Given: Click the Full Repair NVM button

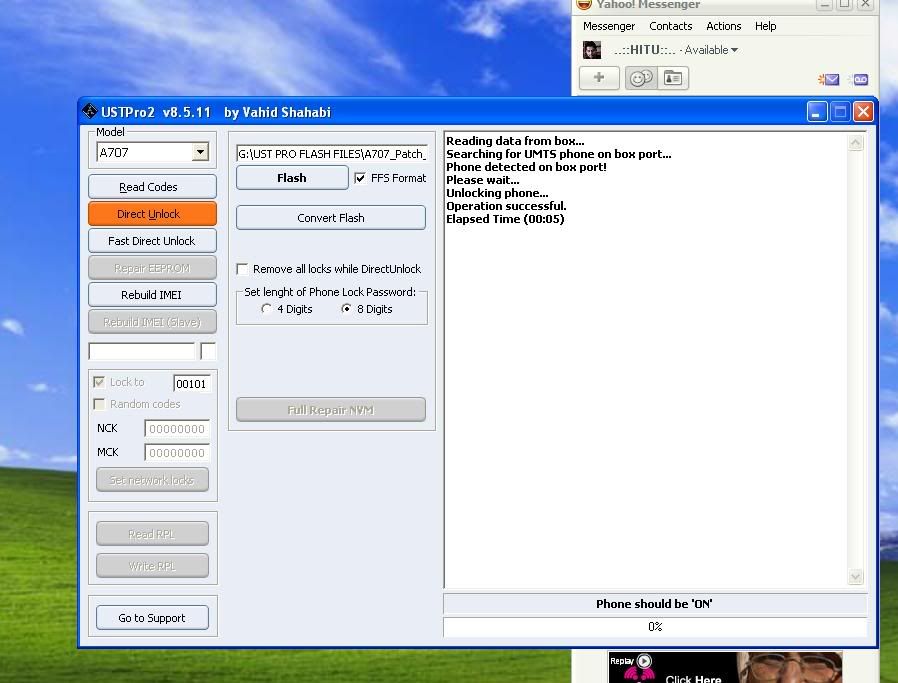Looking at the screenshot, I should click(x=331, y=410).
